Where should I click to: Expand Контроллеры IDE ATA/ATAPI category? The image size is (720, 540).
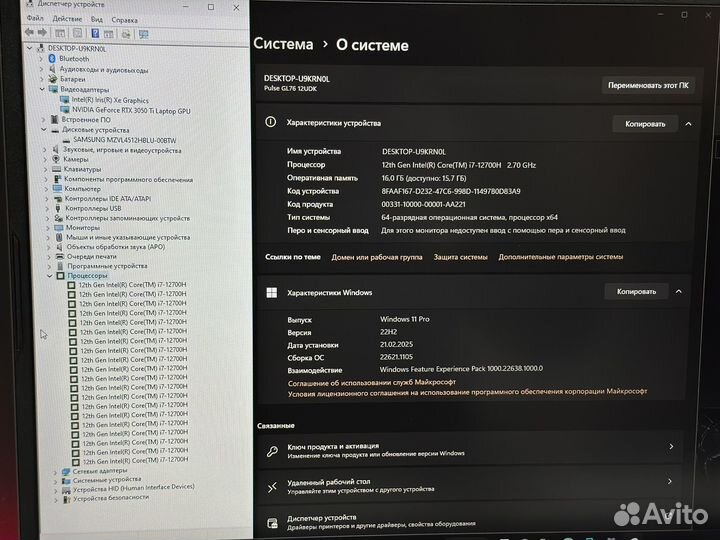coord(46,199)
